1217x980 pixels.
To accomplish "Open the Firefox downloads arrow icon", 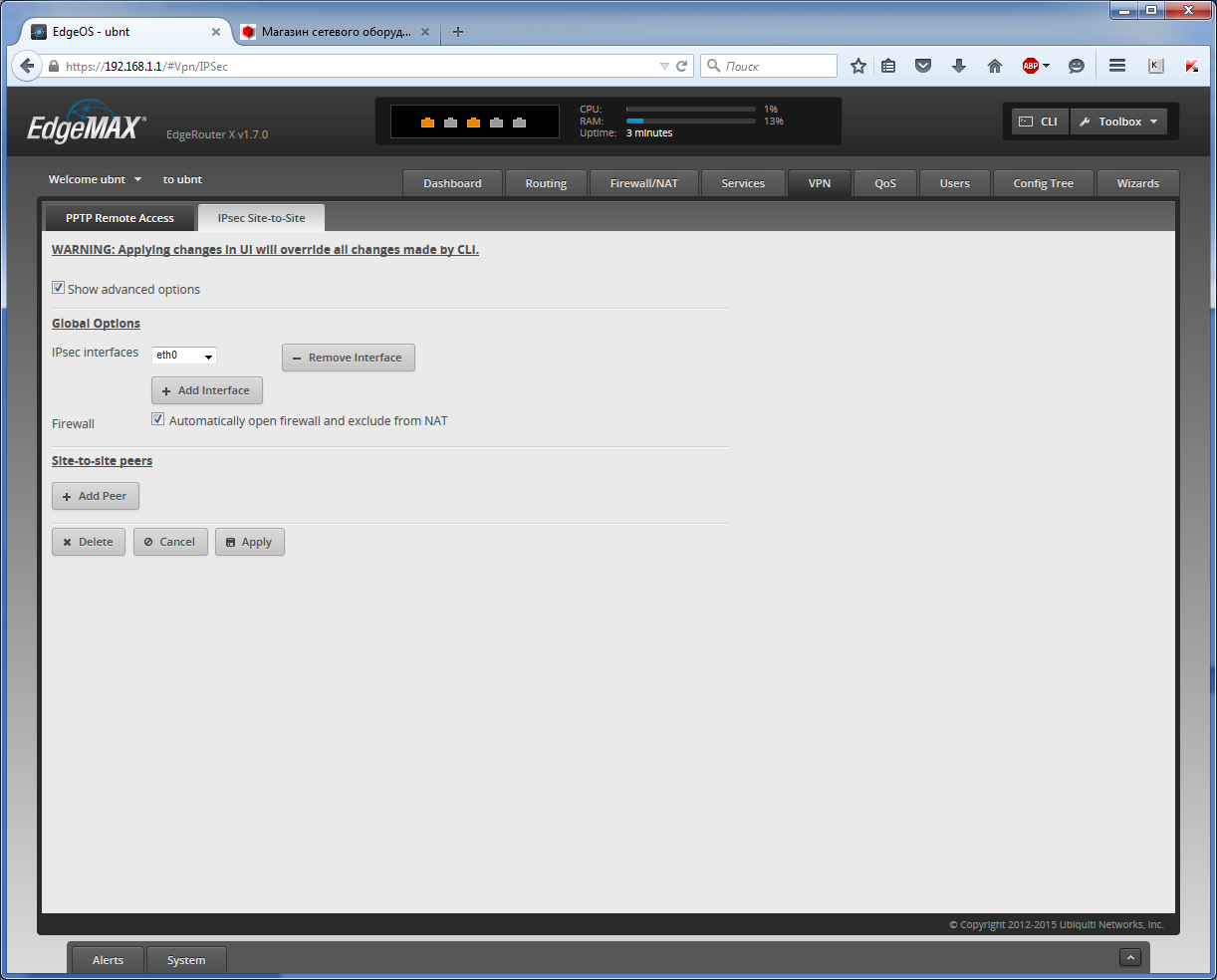I will coord(959,66).
